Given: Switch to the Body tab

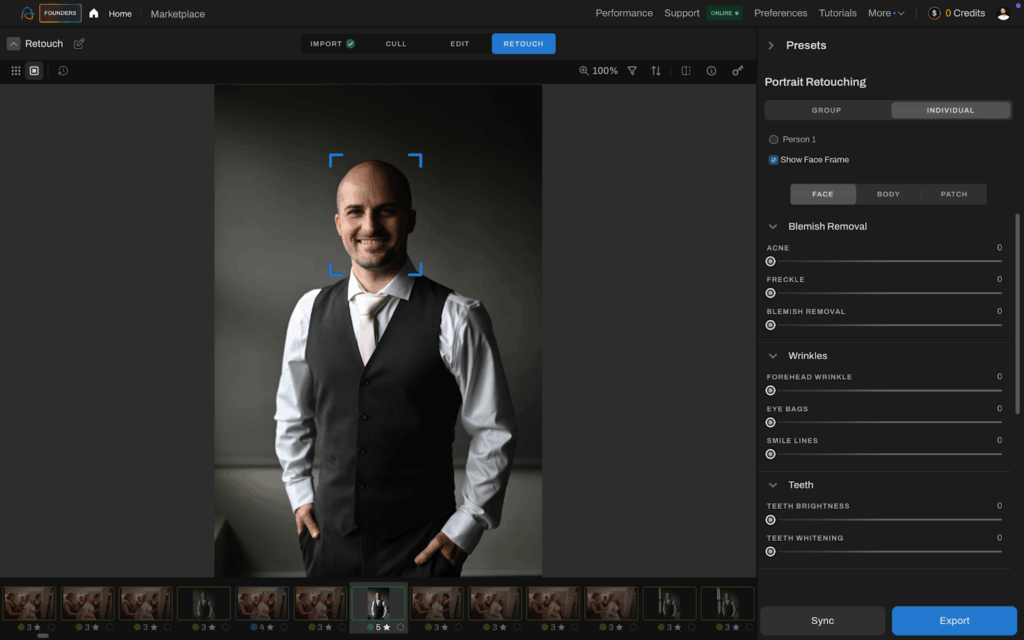Looking at the screenshot, I should (x=888, y=194).
